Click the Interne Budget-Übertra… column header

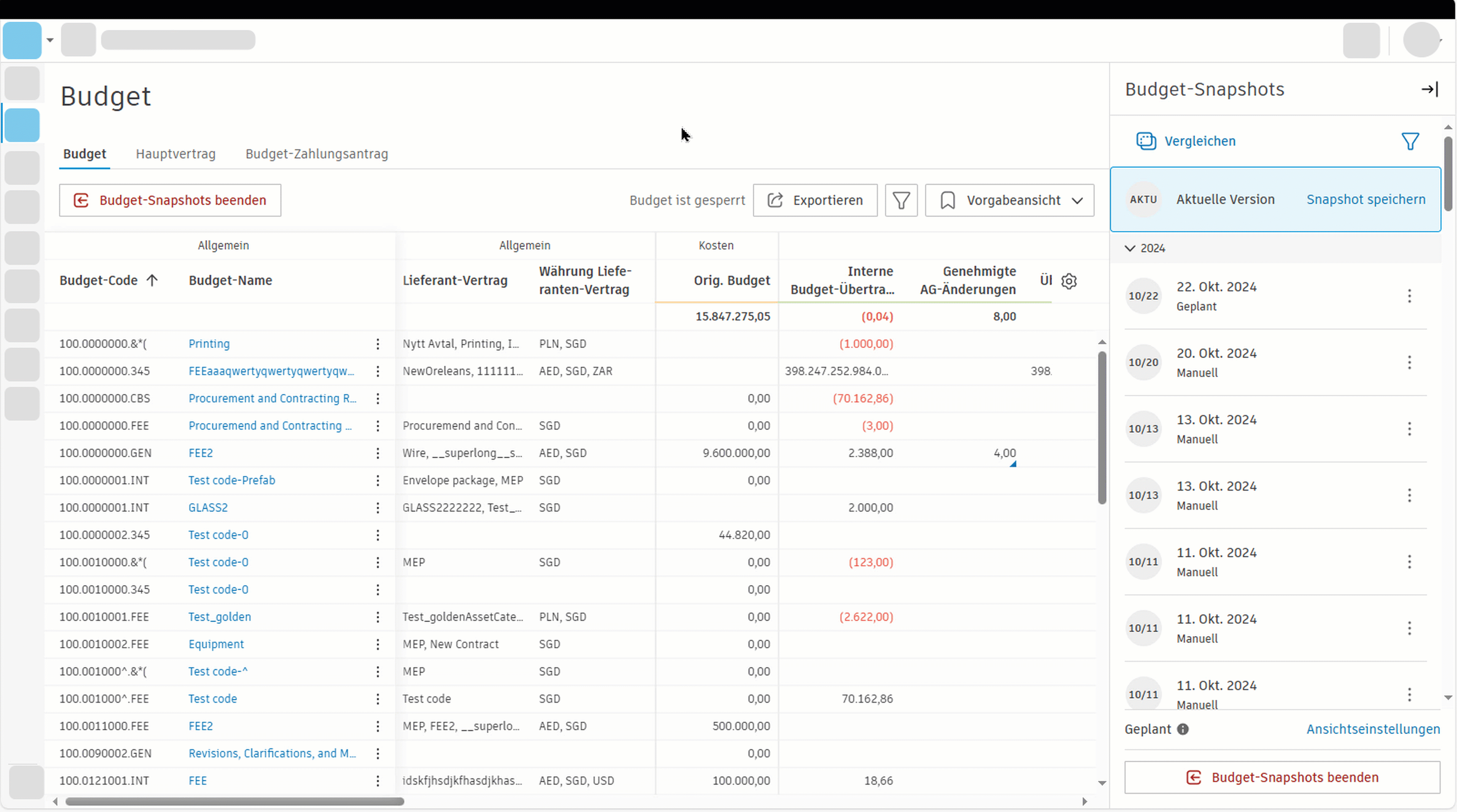tap(842, 281)
